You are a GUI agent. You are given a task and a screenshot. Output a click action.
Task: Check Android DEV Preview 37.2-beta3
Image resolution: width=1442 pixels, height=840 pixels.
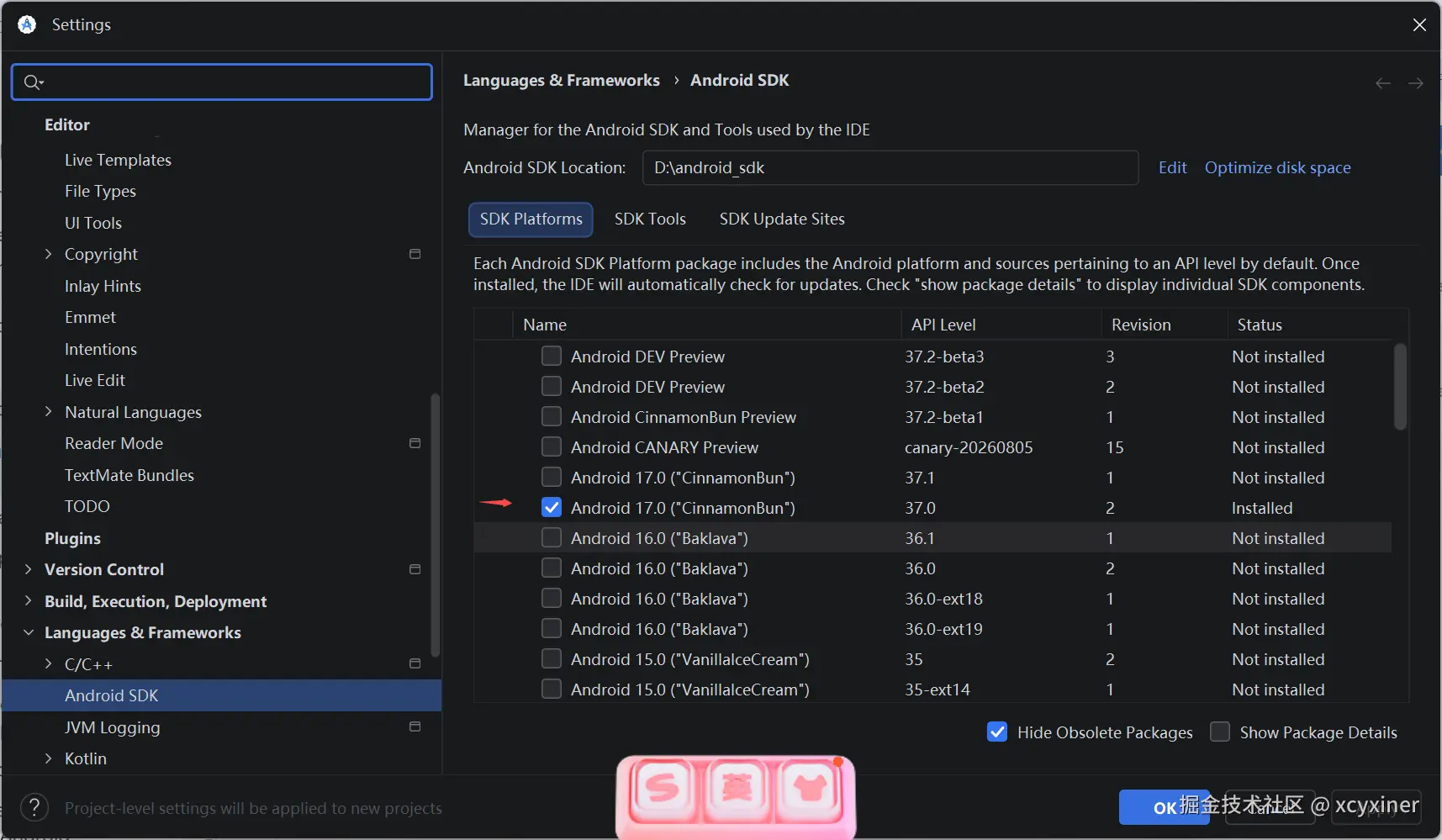pos(552,356)
